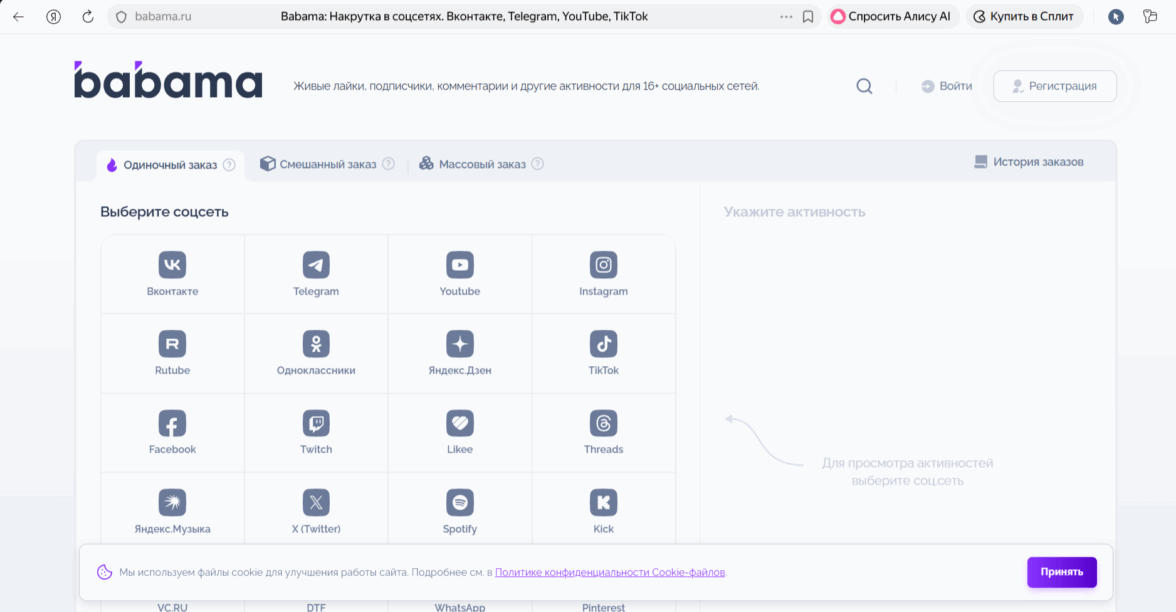Viewport: 1176px width, 612px height.
Task: Select the WhatsApp network label
Action: pos(460,607)
